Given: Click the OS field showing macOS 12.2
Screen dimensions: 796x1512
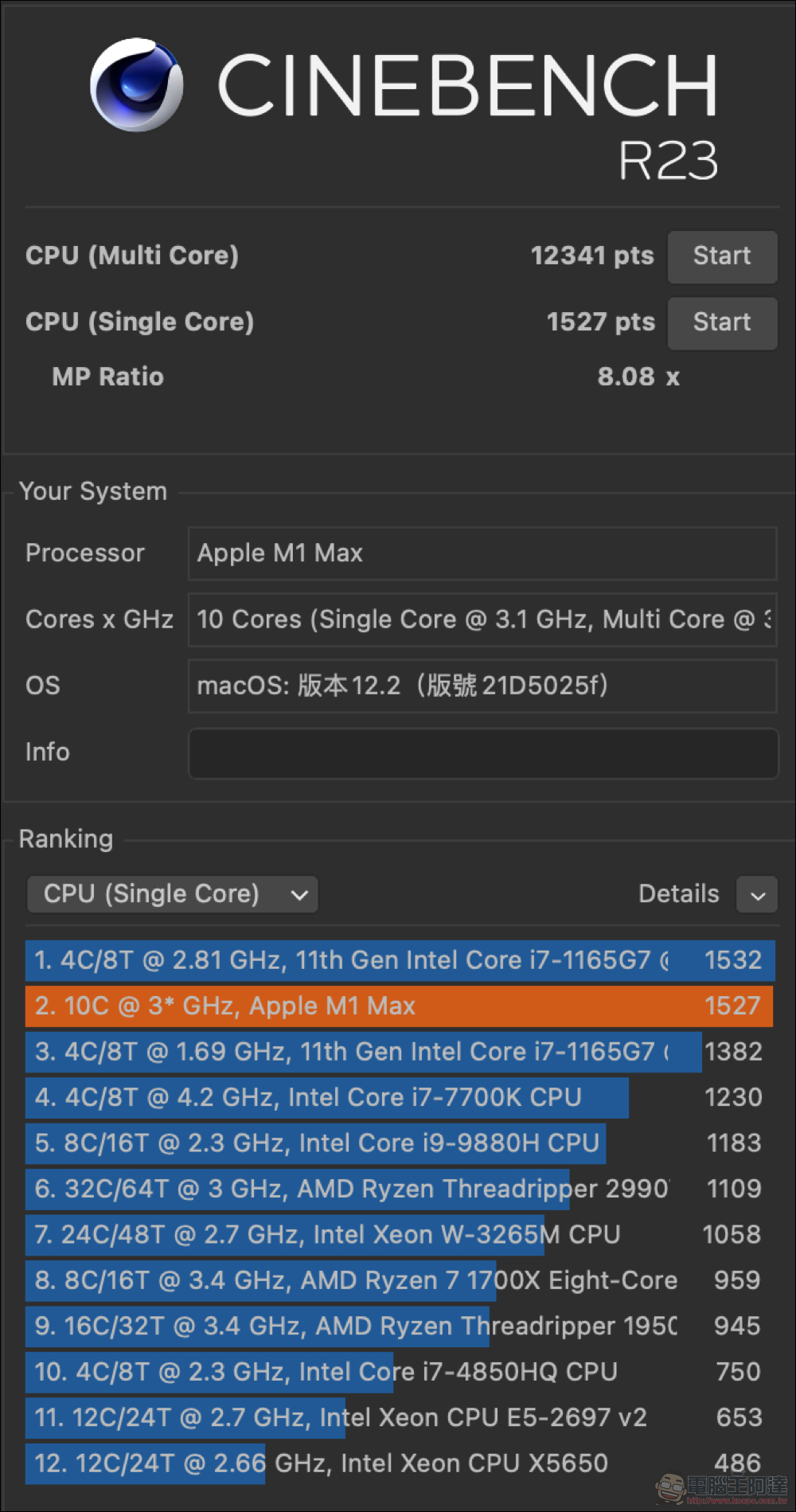Looking at the screenshot, I should (482, 686).
